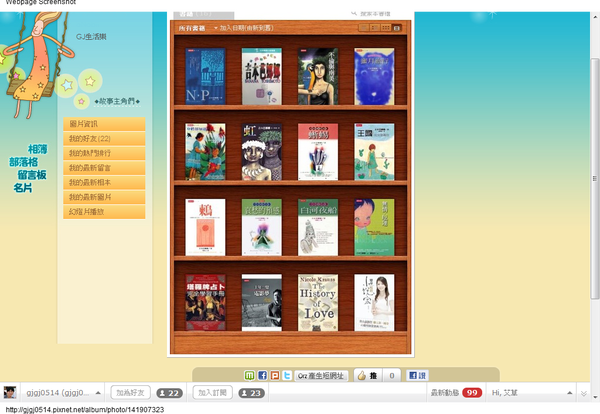This screenshot has width=600, height=414.
Task: Open 我的熱門排行 in sidebar menu
Action: [104, 153]
